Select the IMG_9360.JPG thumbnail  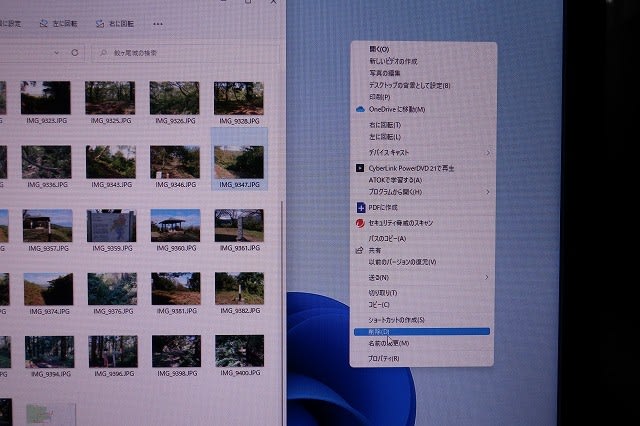[175, 224]
